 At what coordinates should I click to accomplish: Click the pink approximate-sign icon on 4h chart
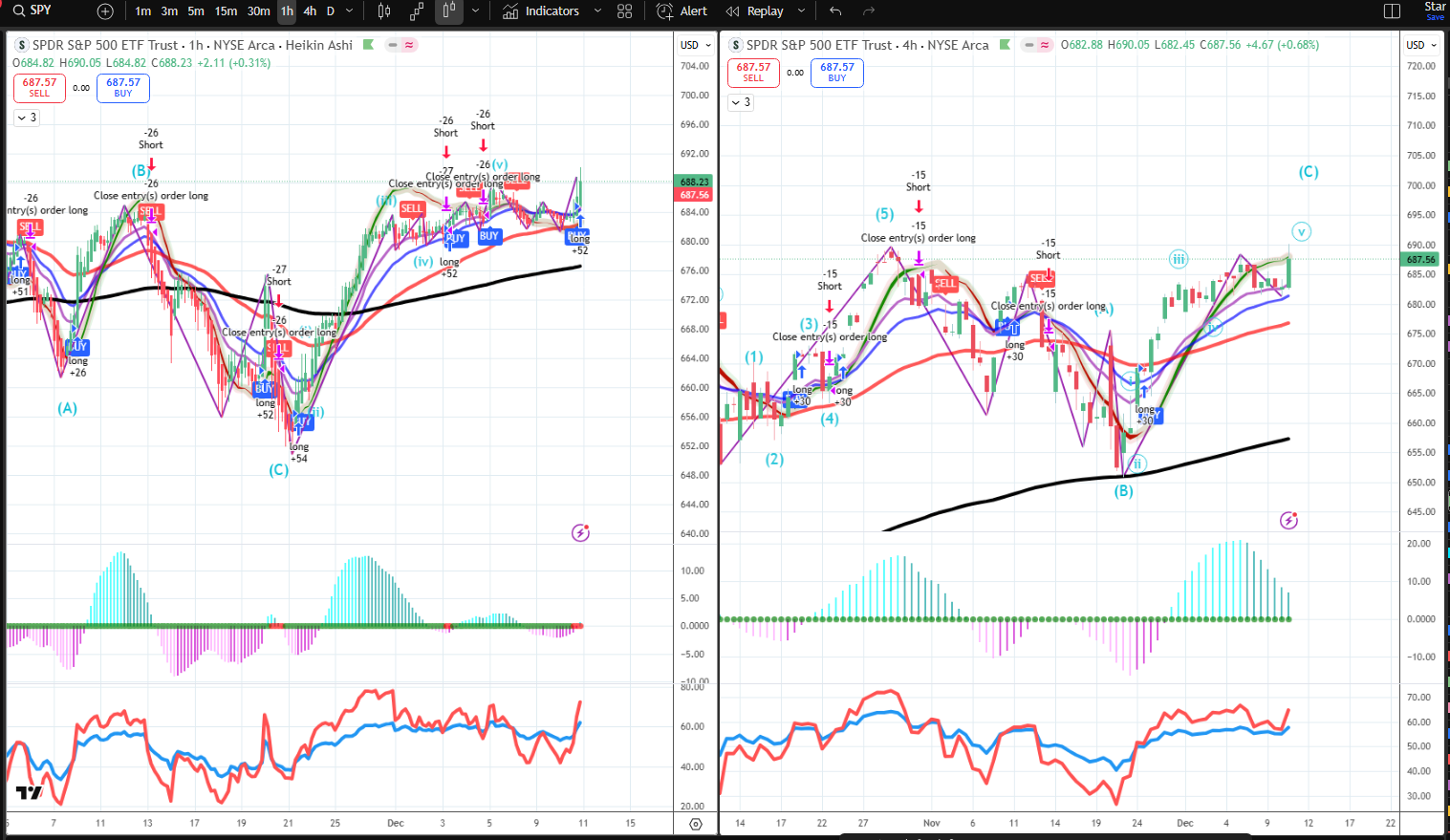coord(1046,45)
